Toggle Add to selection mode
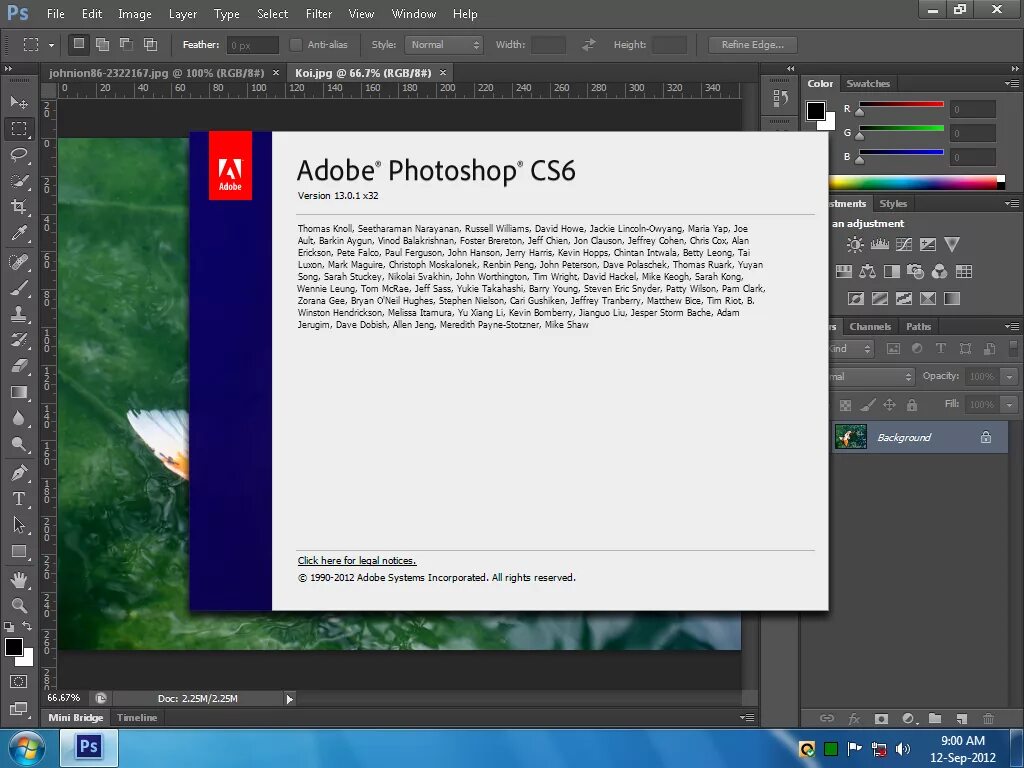1024x768 pixels. 103,44
